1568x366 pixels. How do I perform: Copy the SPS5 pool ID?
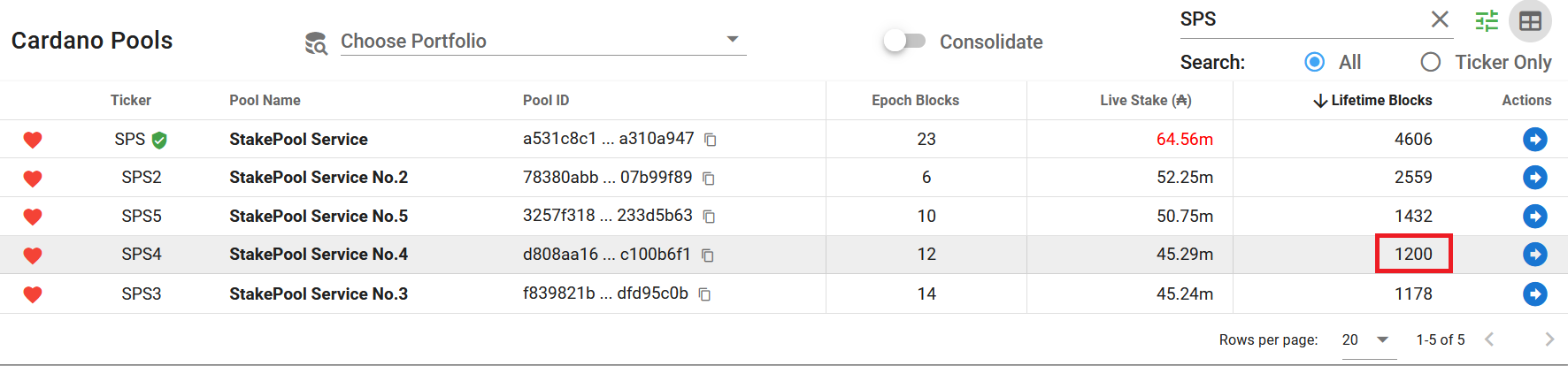tap(709, 217)
